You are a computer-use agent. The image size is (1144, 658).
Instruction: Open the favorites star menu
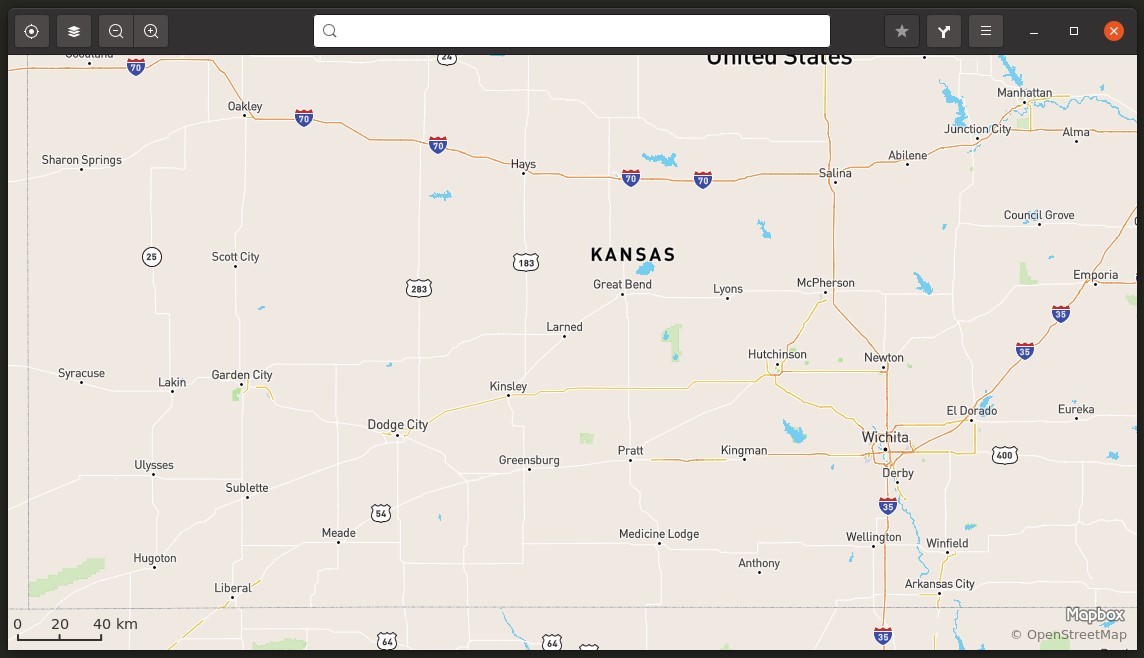click(902, 31)
